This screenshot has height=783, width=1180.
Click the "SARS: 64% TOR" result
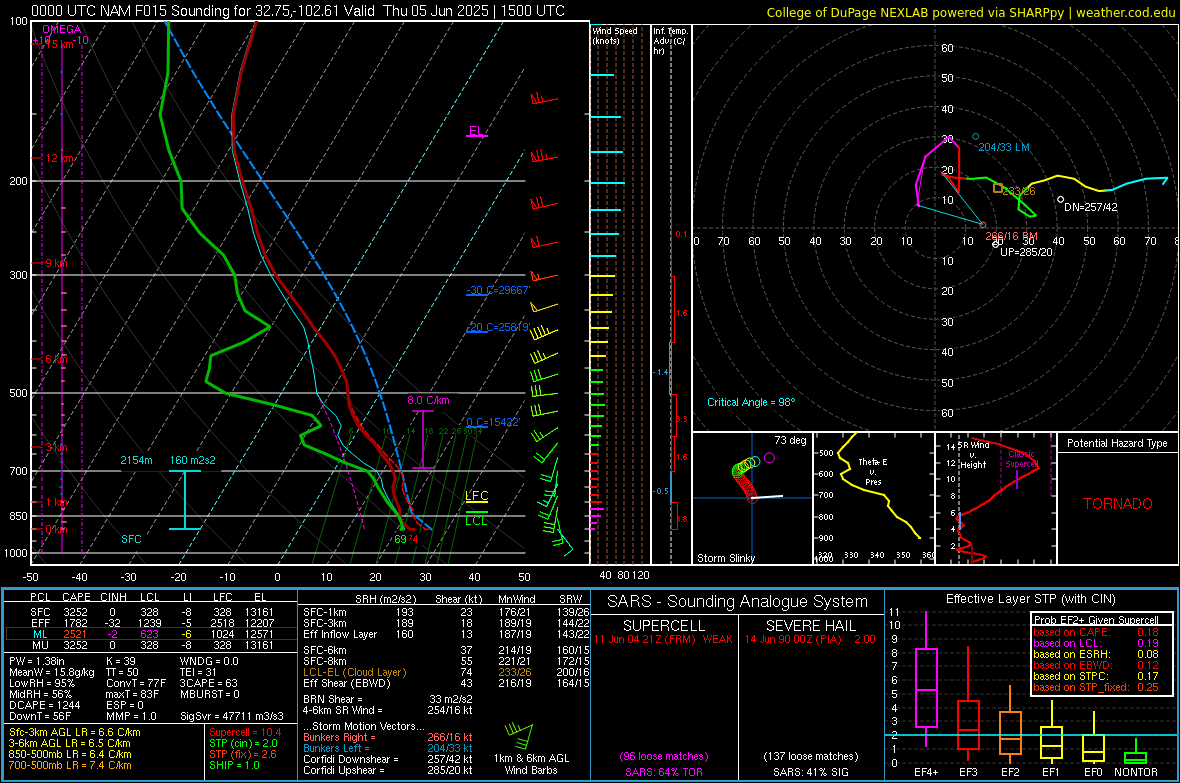663,772
